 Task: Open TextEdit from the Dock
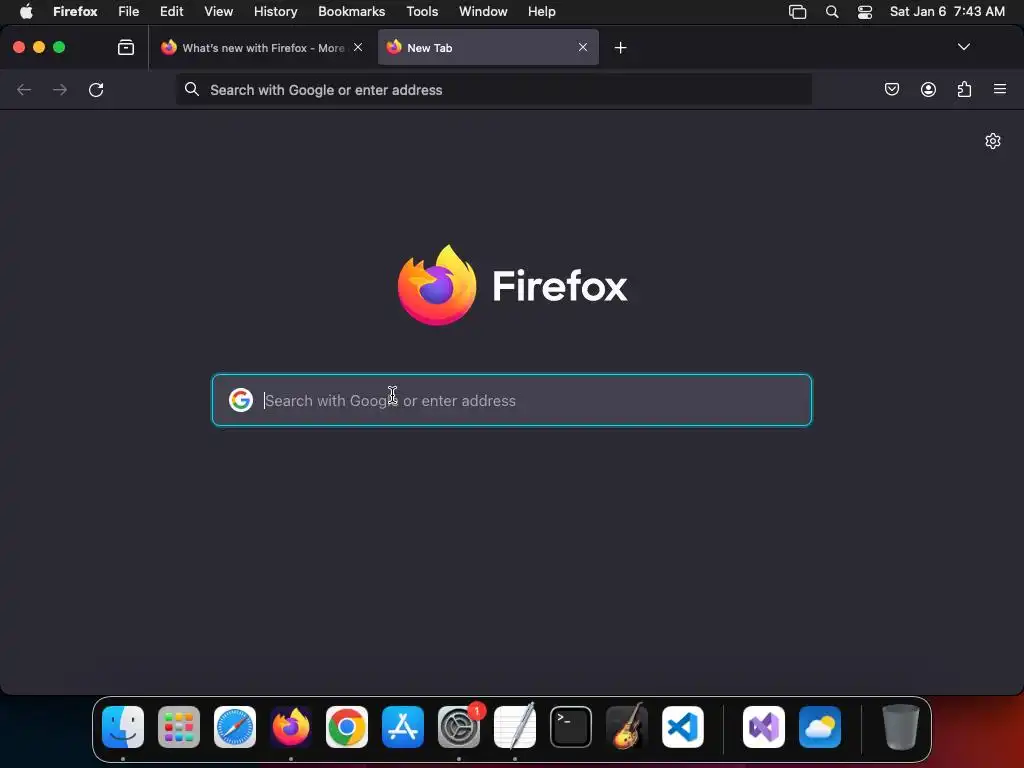[x=515, y=727]
